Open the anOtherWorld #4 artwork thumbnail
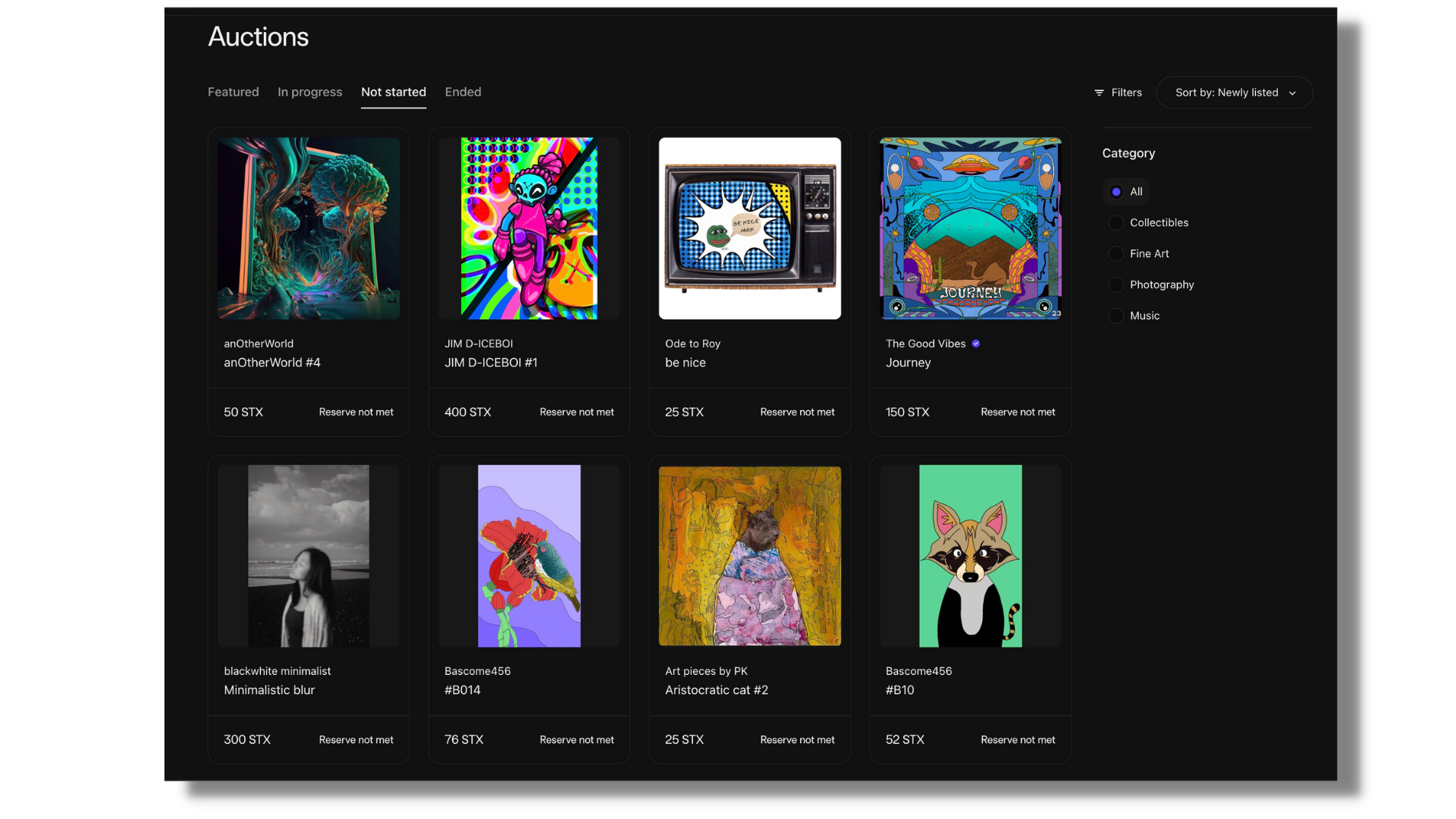This screenshot has width=1456, height=819. point(309,228)
